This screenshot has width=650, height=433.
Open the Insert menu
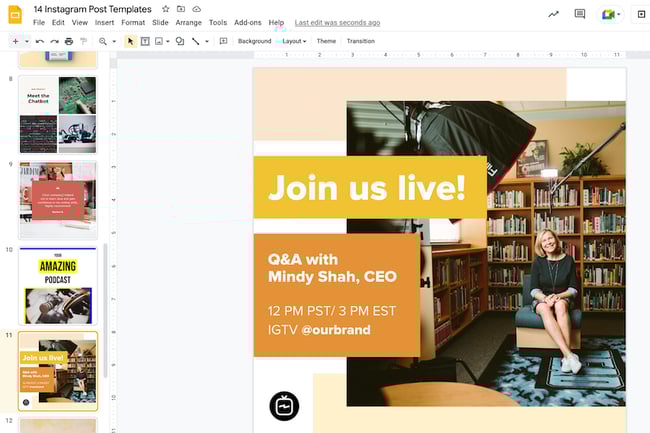pyautogui.click(x=104, y=22)
